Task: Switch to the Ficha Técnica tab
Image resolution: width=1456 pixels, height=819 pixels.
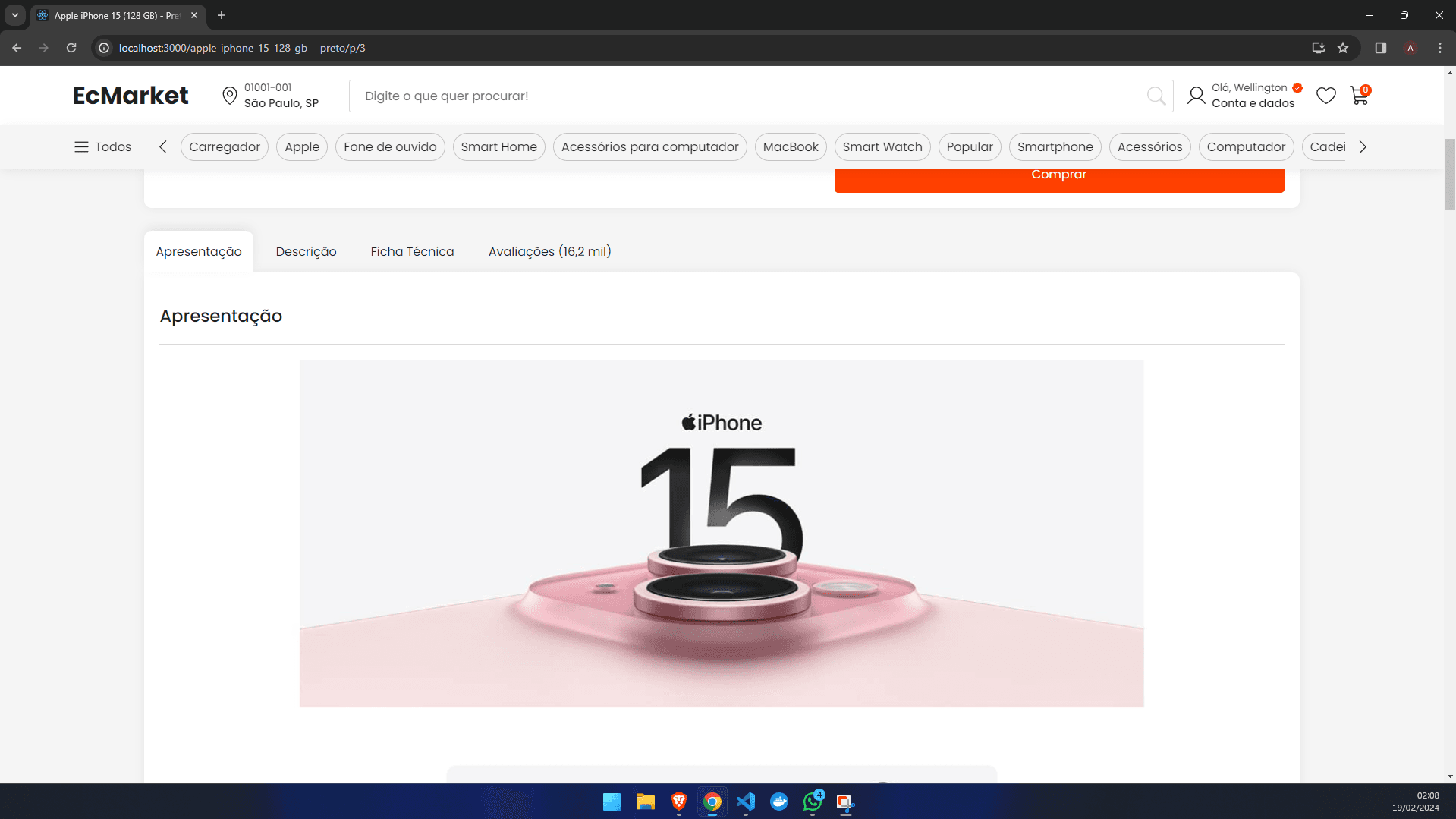Action: point(412,251)
